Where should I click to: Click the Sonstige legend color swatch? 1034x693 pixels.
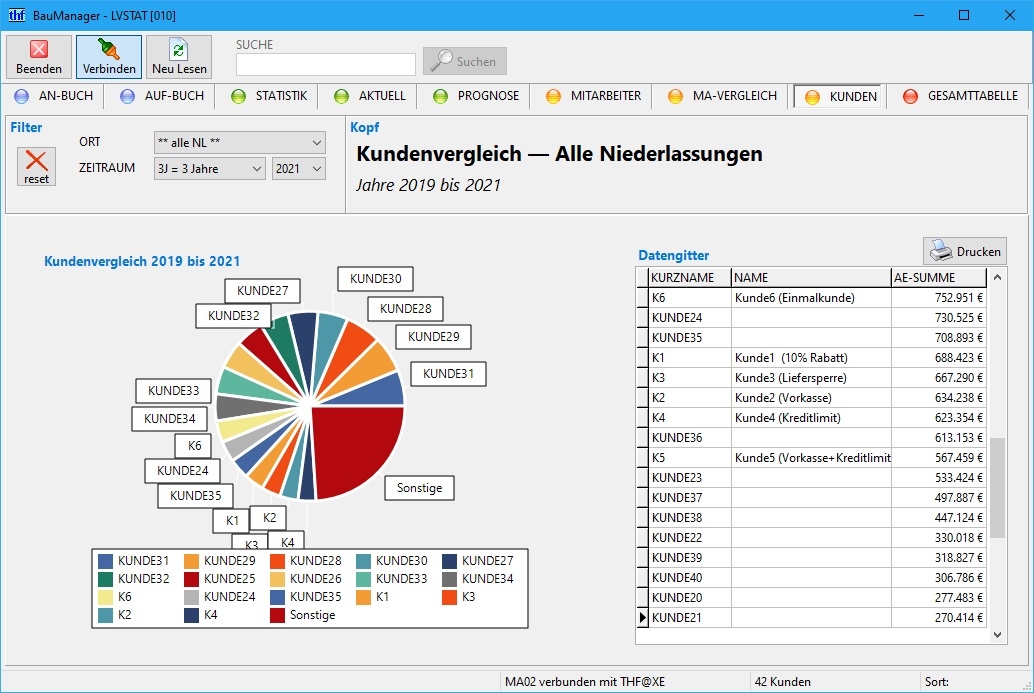tap(278, 615)
